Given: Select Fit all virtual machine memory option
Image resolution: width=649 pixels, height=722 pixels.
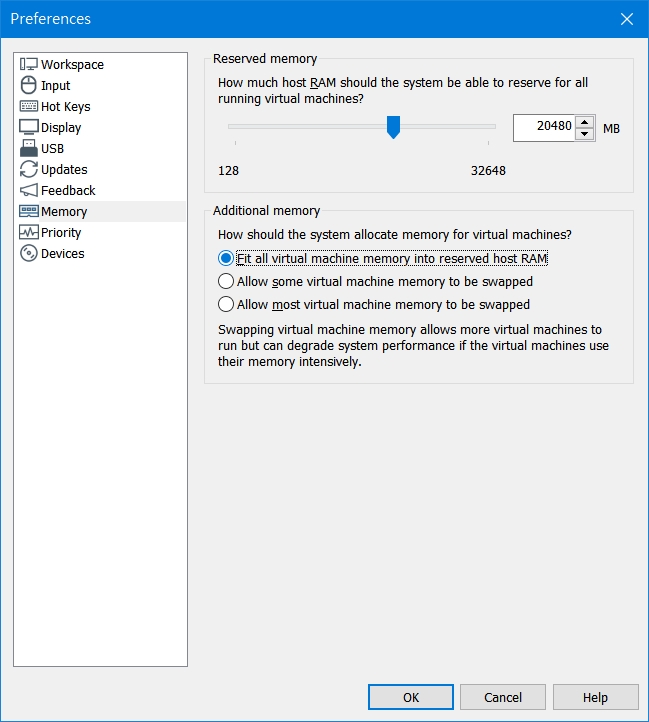Looking at the screenshot, I should pyautogui.click(x=226, y=259).
